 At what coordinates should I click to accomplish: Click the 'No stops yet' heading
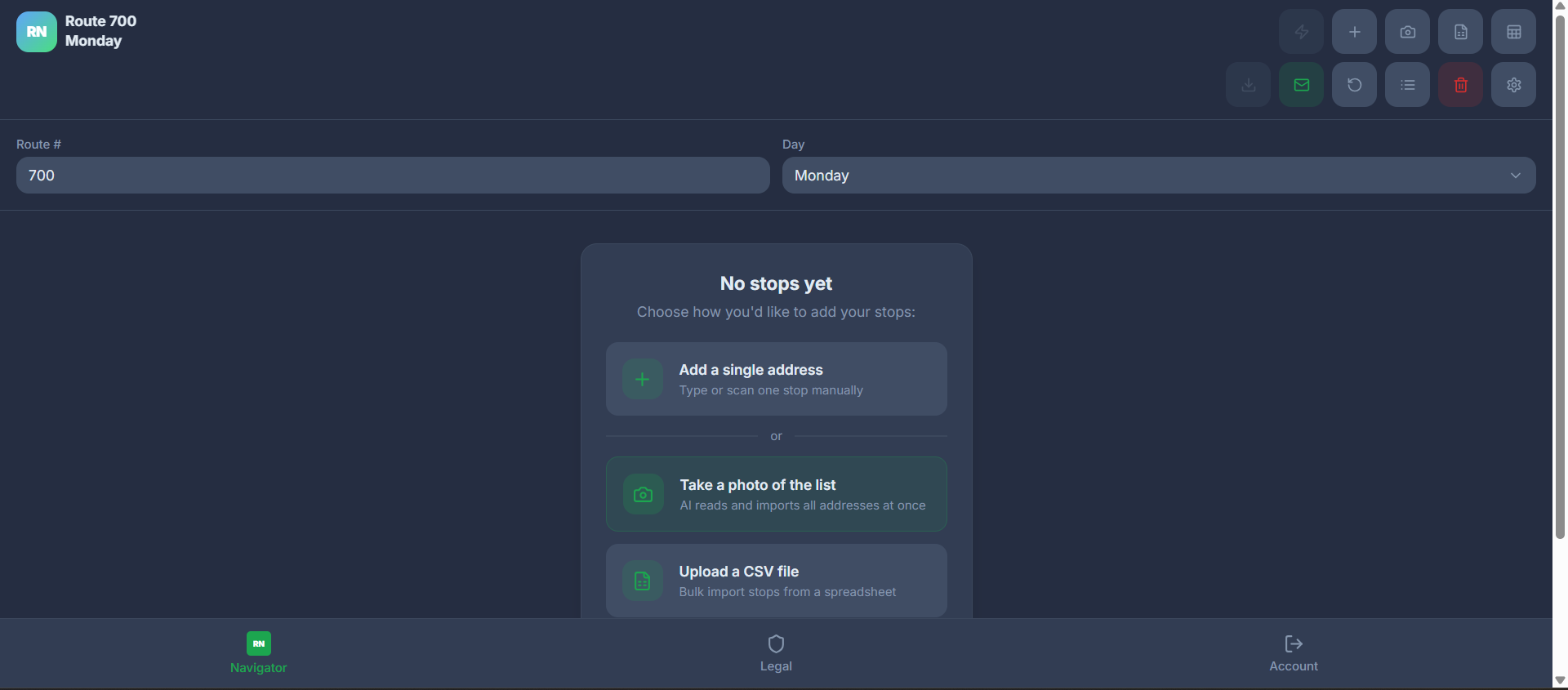[x=776, y=283]
